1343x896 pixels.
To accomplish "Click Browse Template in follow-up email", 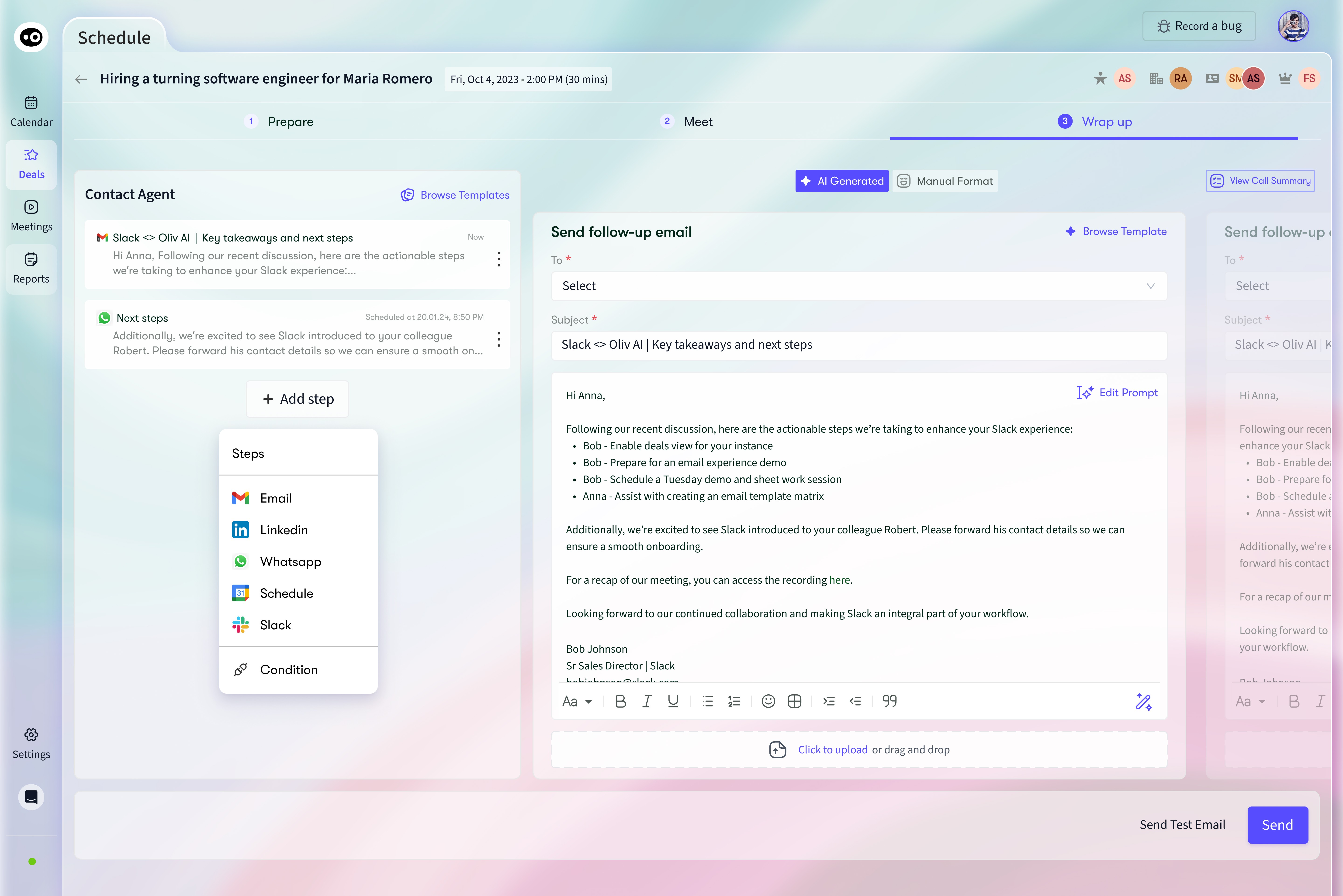I will coord(1116,231).
